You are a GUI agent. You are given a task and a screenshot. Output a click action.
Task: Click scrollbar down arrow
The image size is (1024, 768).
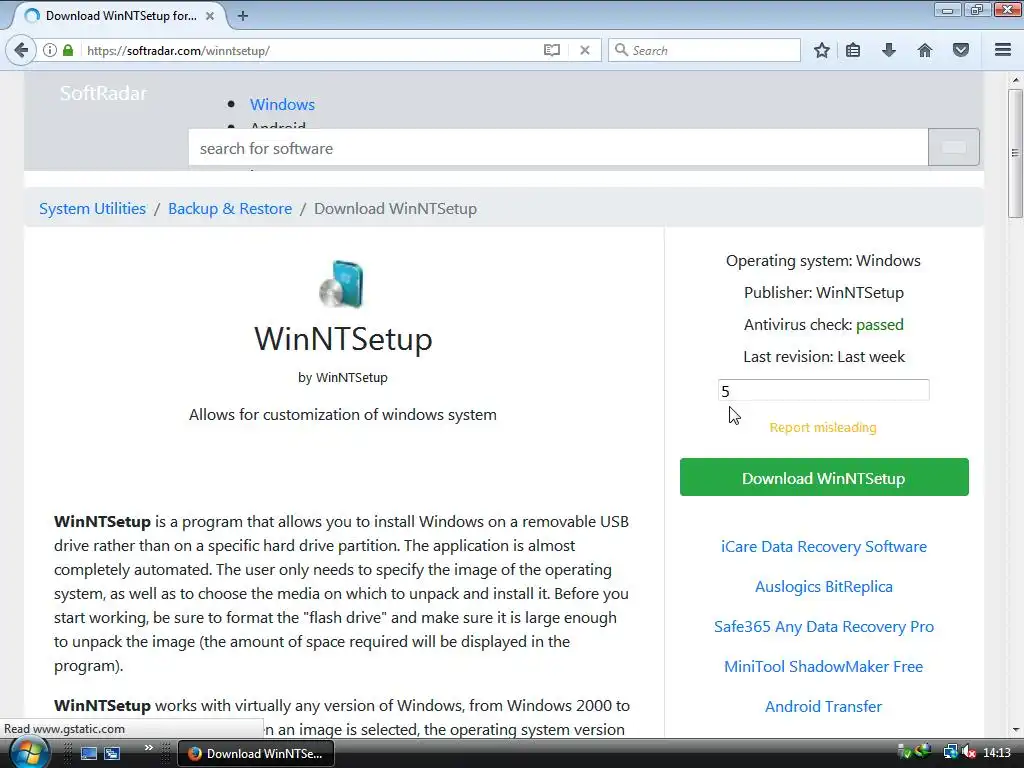click(x=1015, y=729)
